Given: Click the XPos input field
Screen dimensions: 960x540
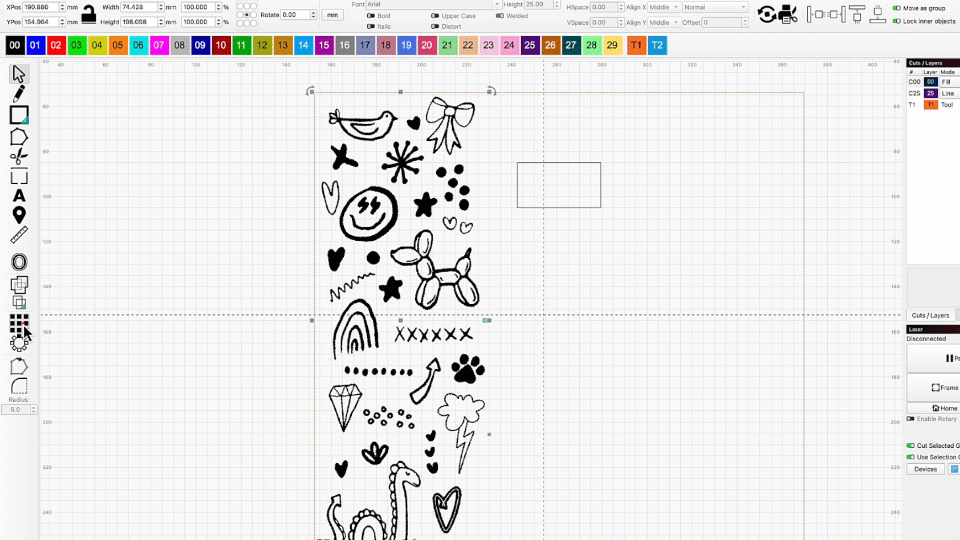Looking at the screenshot, I should click(x=41, y=7).
